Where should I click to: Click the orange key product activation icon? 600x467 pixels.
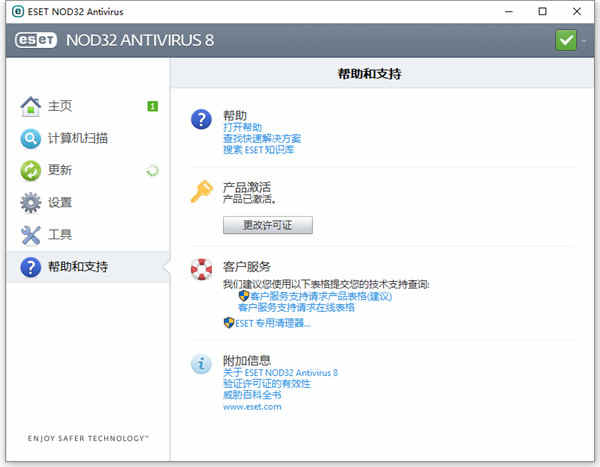coord(202,191)
